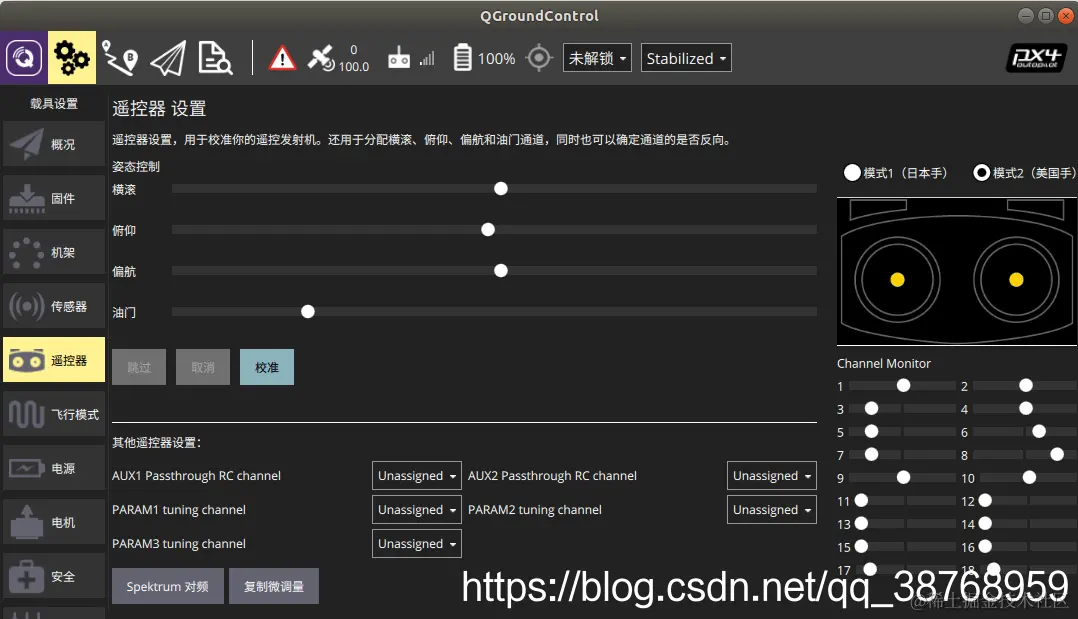Click the red warning triangle indicator
The image size is (1078, 619).
(x=281, y=57)
